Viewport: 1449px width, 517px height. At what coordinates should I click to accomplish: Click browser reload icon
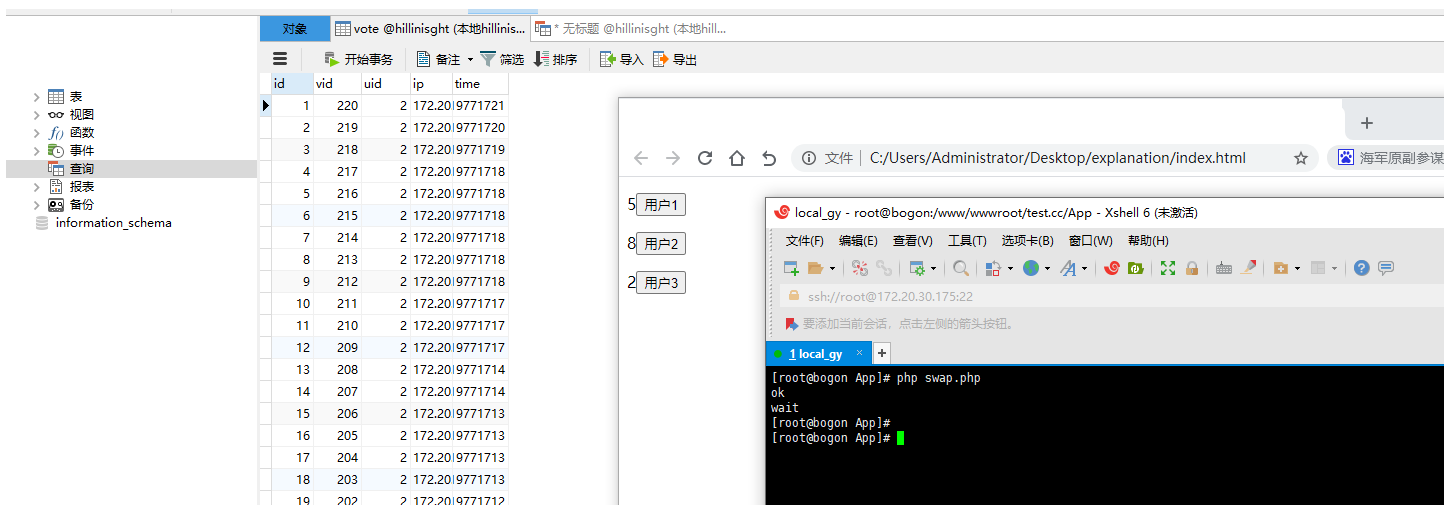(705, 158)
